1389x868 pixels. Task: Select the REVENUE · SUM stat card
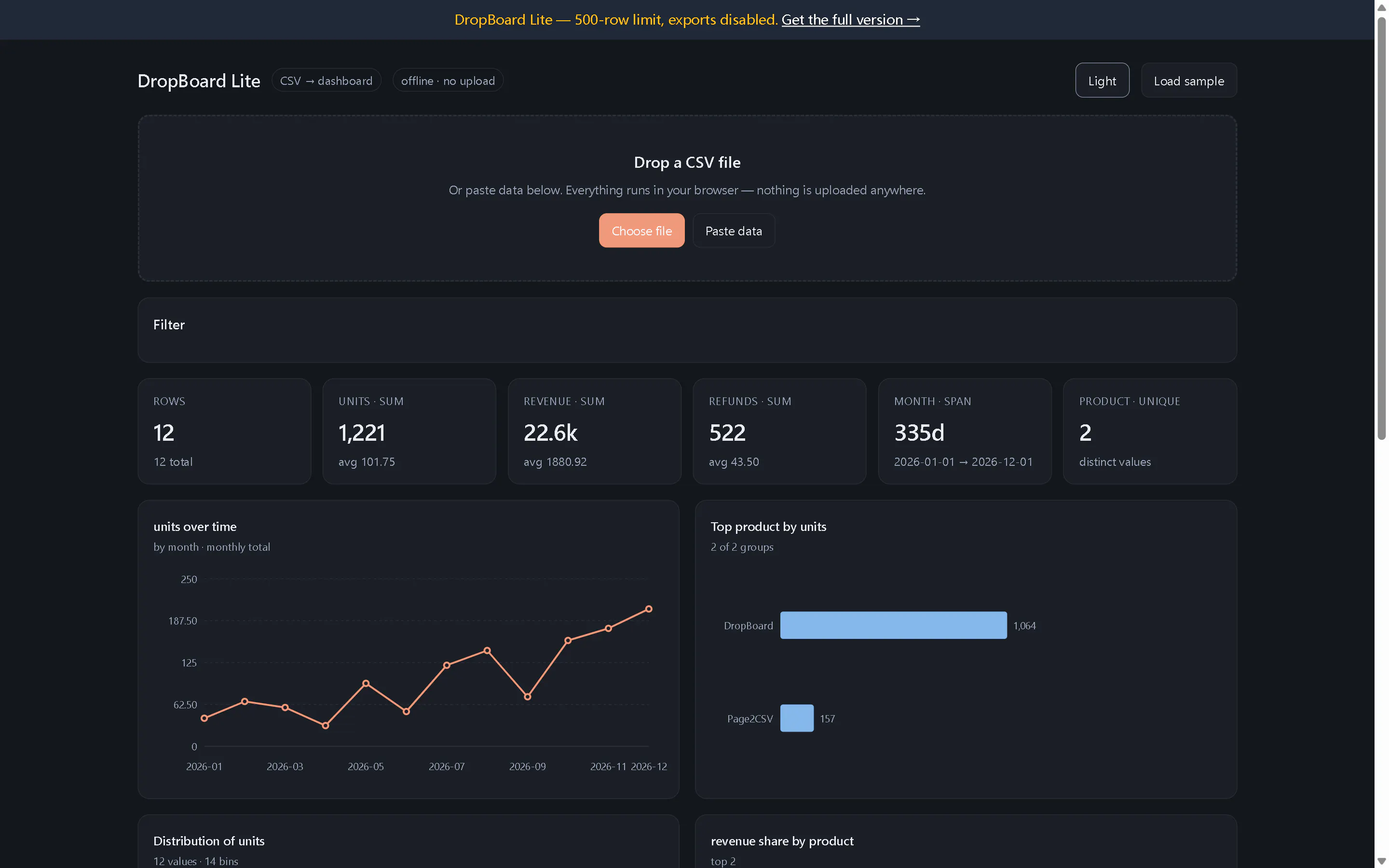click(595, 431)
